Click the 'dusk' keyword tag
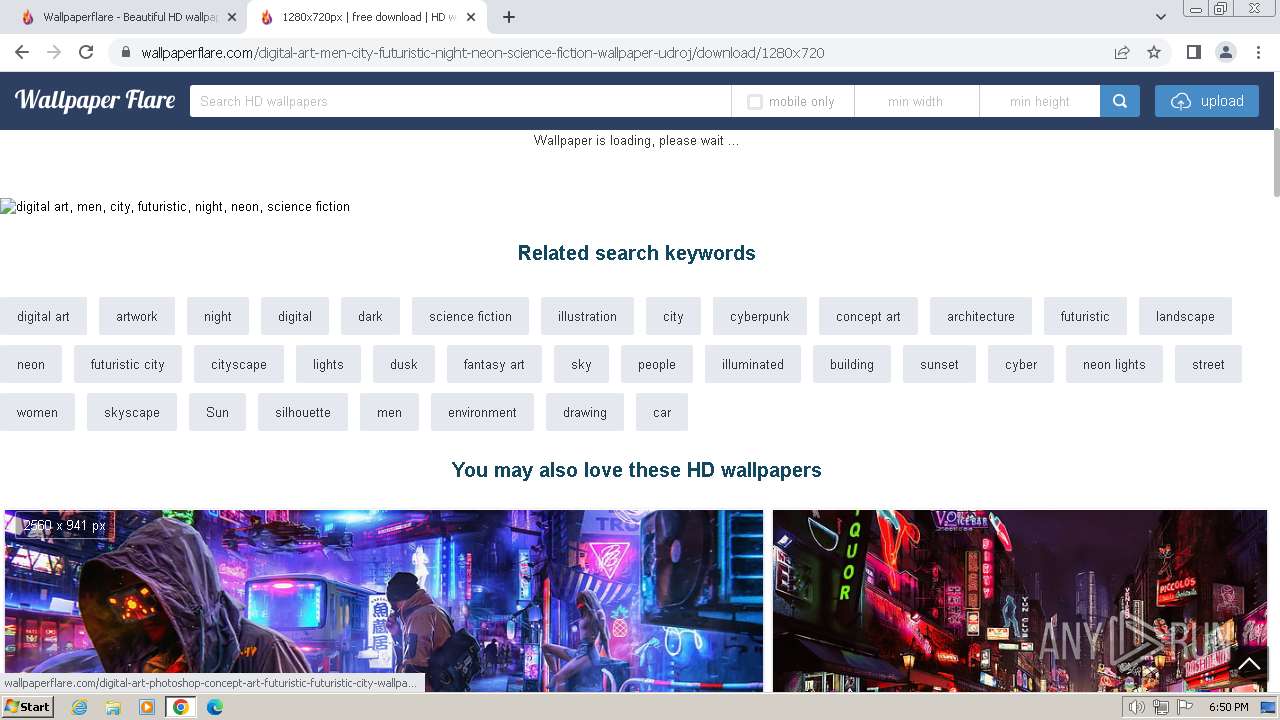The width and height of the screenshot is (1280, 720). (404, 364)
